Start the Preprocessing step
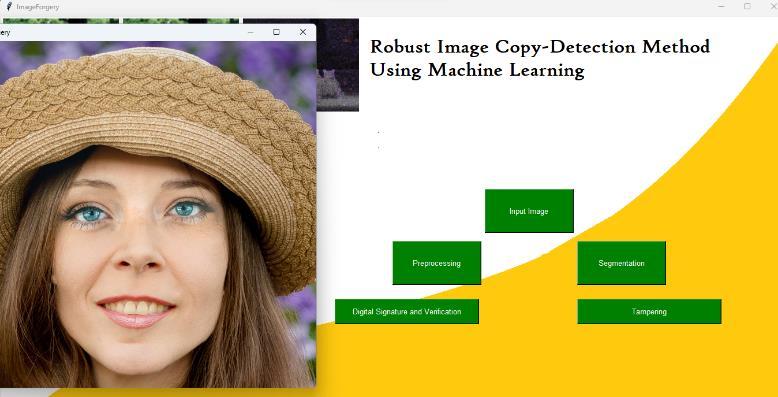The width and height of the screenshot is (778, 397). point(437,263)
